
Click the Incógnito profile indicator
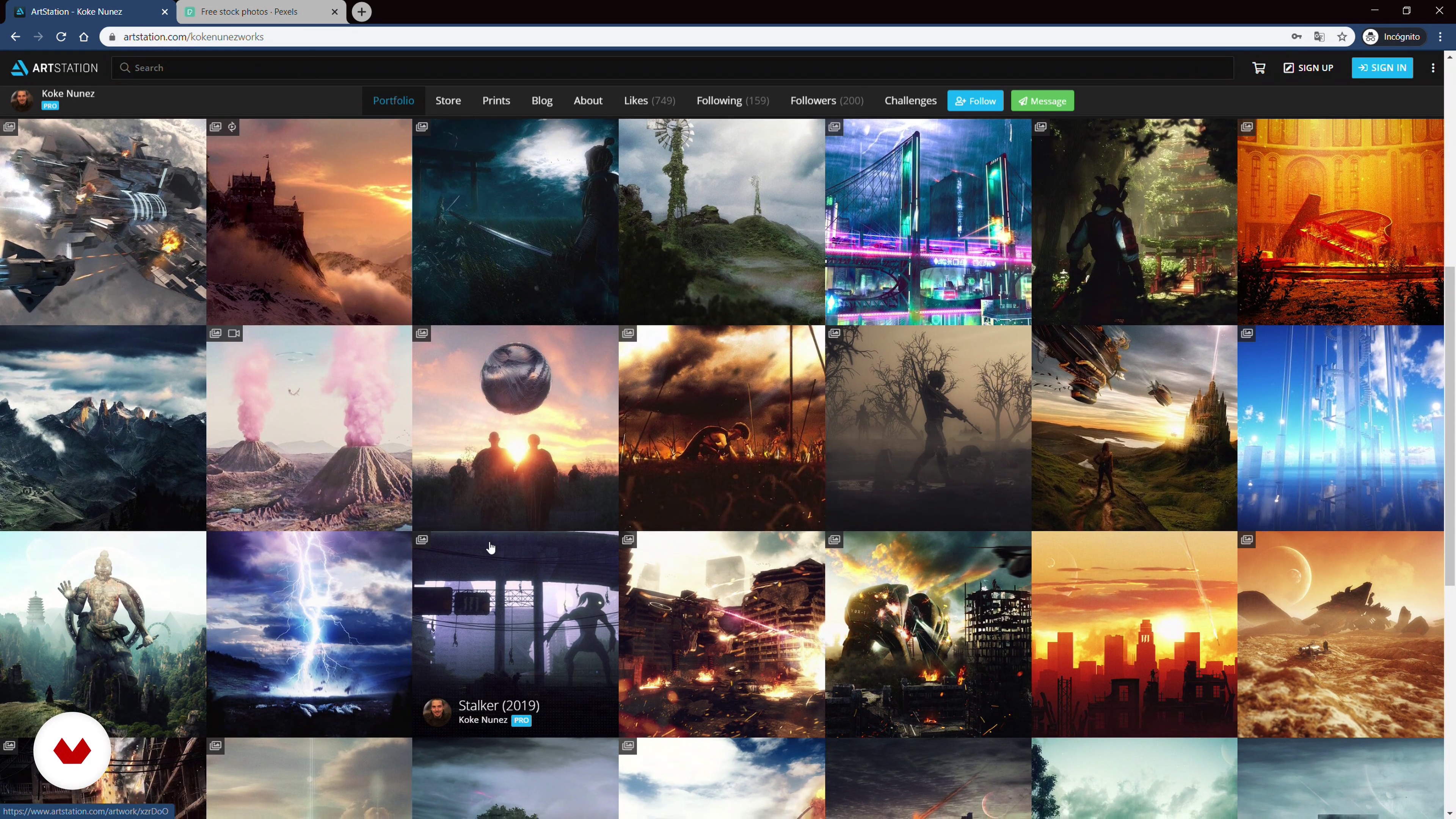(x=1393, y=37)
